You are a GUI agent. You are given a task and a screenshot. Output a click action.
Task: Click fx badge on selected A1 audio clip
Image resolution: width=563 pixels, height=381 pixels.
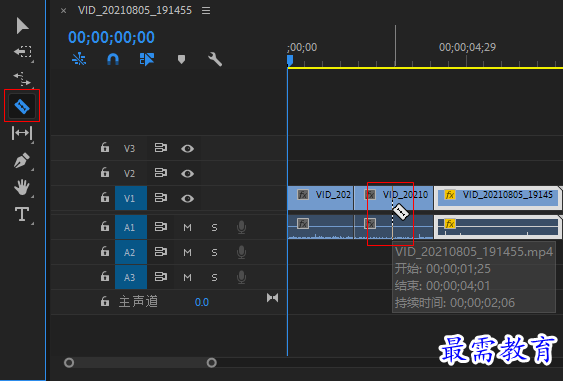(450, 224)
